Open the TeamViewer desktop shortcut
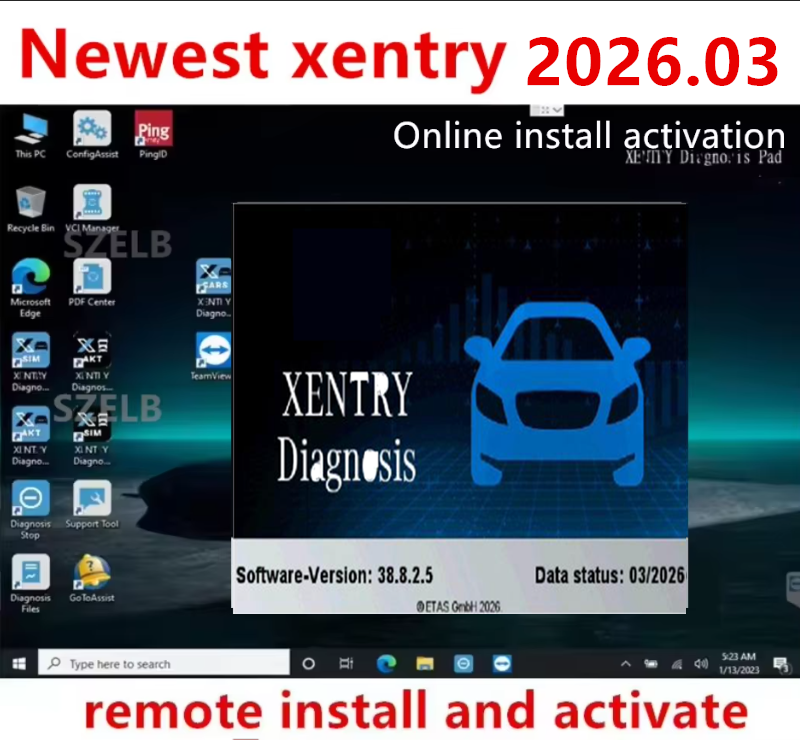This screenshot has width=800, height=740. pyautogui.click(x=212, y=357)
